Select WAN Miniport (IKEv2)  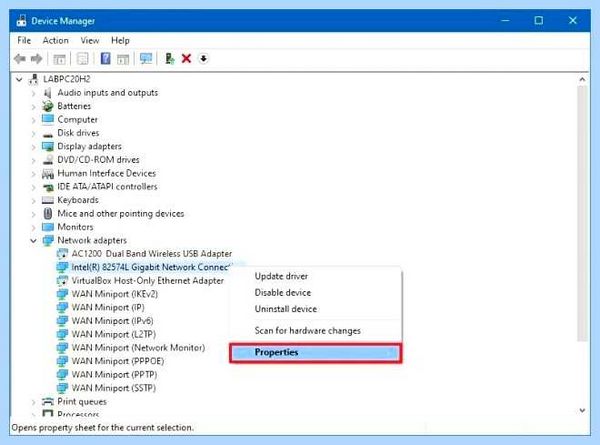pyautogui.click(x=114, y=294)
